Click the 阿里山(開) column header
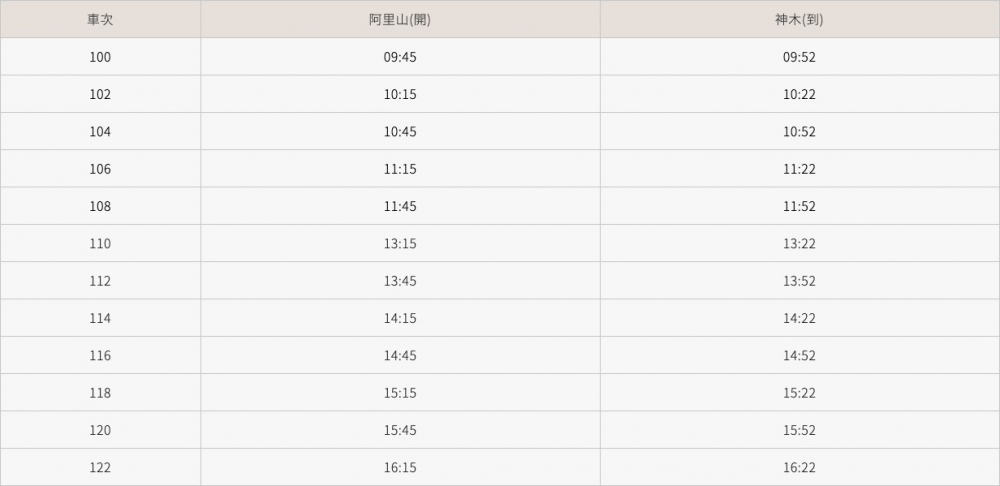This screenshot has width=1000, height=486. tap(400, 19)
